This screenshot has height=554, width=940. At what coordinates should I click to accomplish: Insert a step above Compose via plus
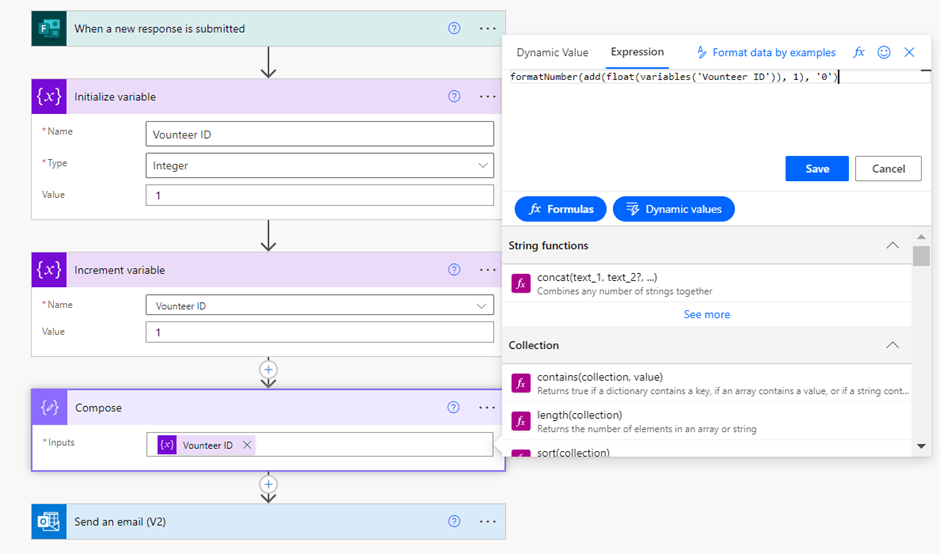[x=268, y=370]
